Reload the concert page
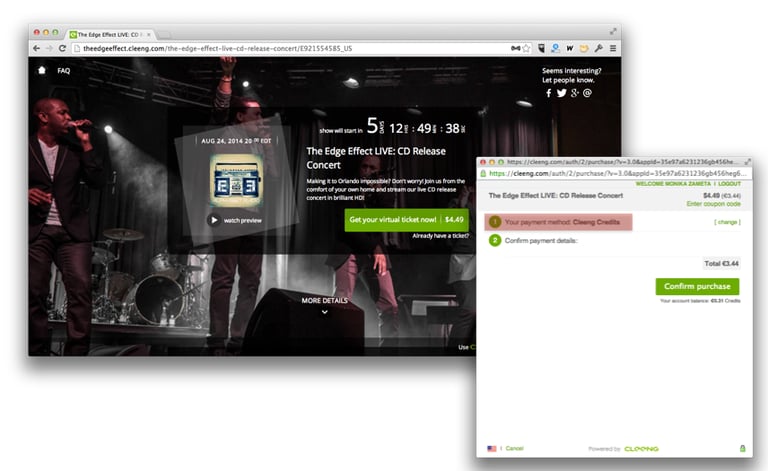 [x=62, y=48]
